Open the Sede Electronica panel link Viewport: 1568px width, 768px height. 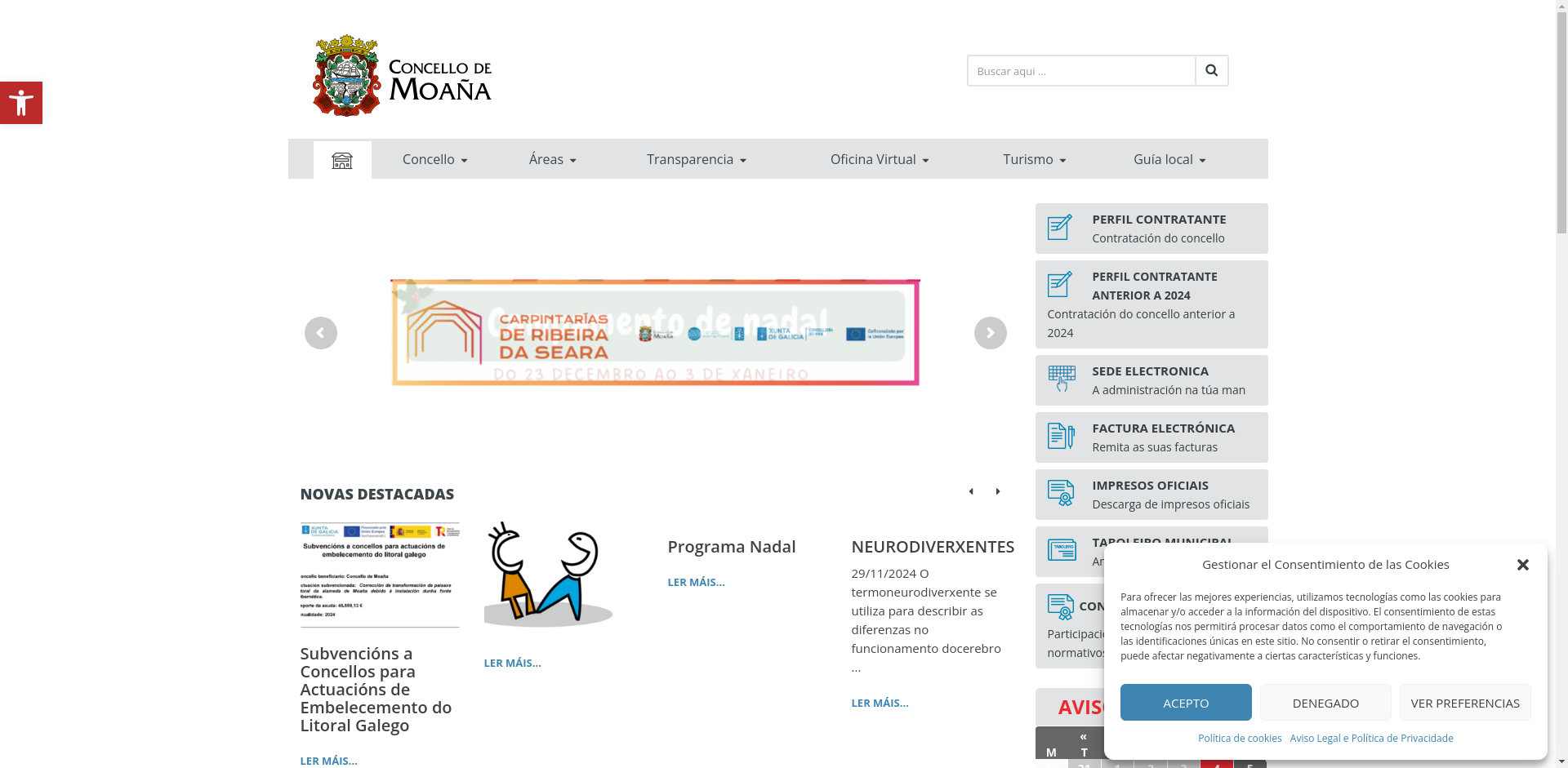pos(1151,380)
